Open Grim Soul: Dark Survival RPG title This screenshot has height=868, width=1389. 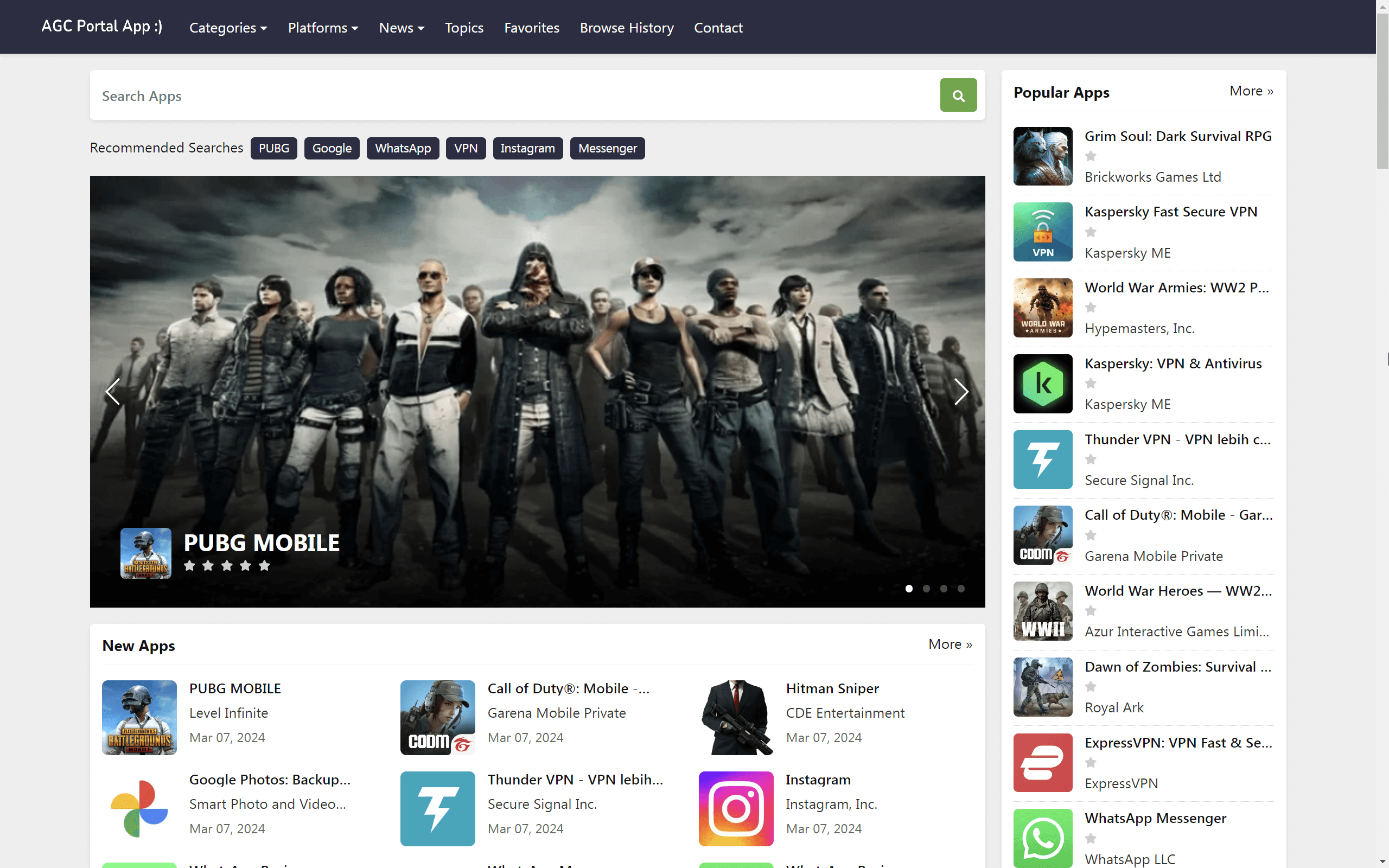(x=1178, y=136)
